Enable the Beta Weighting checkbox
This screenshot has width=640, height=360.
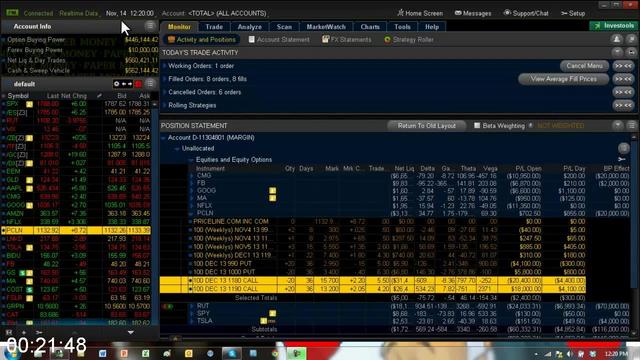(x=477, y=126)
